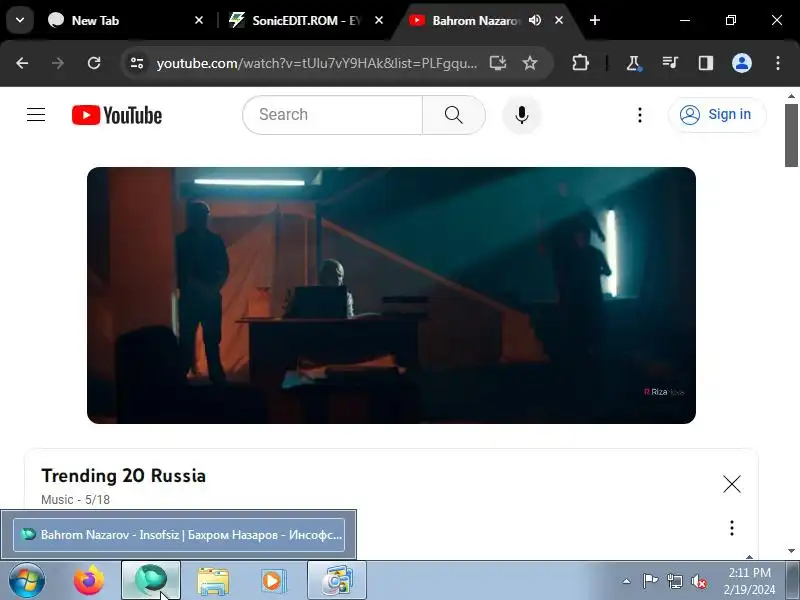The image size is (800, 600).
Task: Open the browser profile avatar
Action: (x=742, y=63)
